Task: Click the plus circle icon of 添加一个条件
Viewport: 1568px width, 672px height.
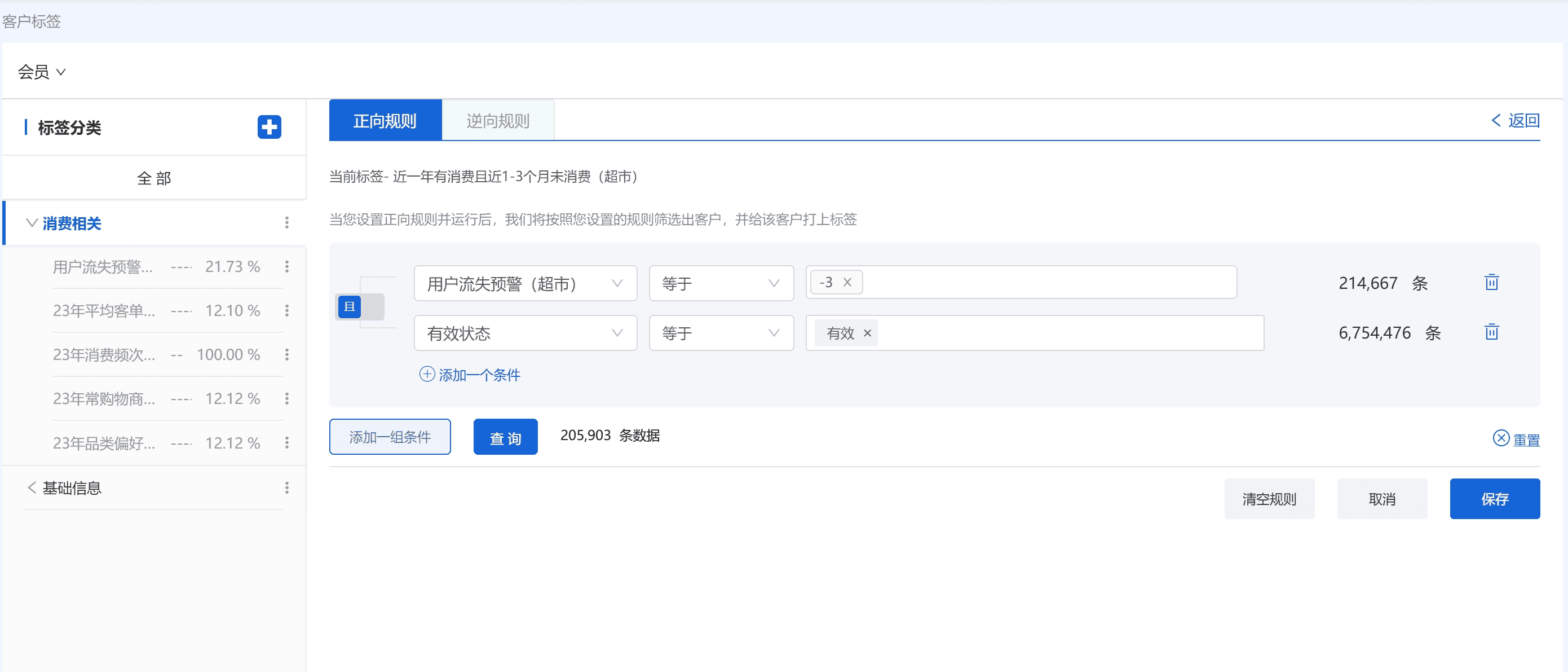Action: tap(427, 374)
